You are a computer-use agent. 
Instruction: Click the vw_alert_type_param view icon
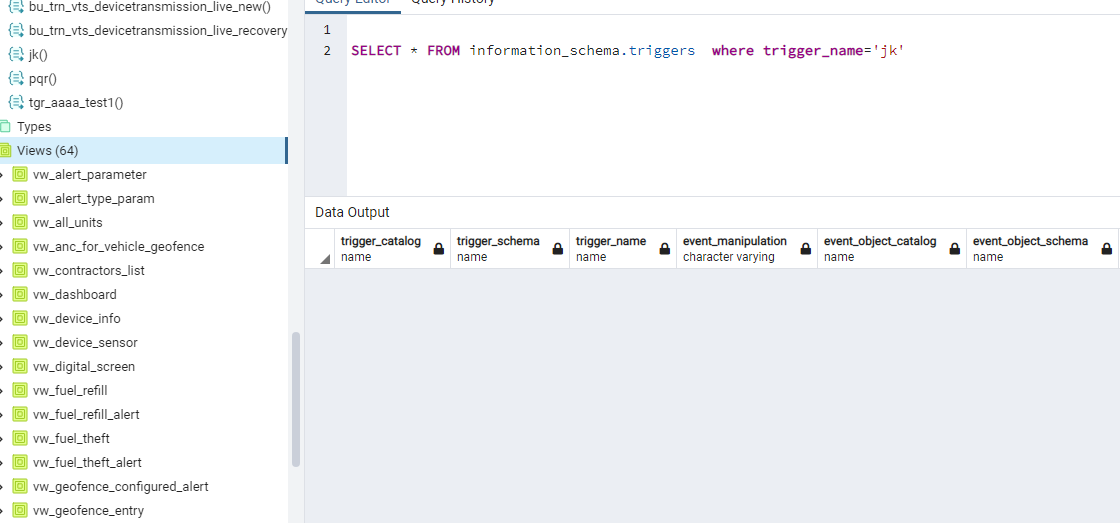(x=20, y=199)
